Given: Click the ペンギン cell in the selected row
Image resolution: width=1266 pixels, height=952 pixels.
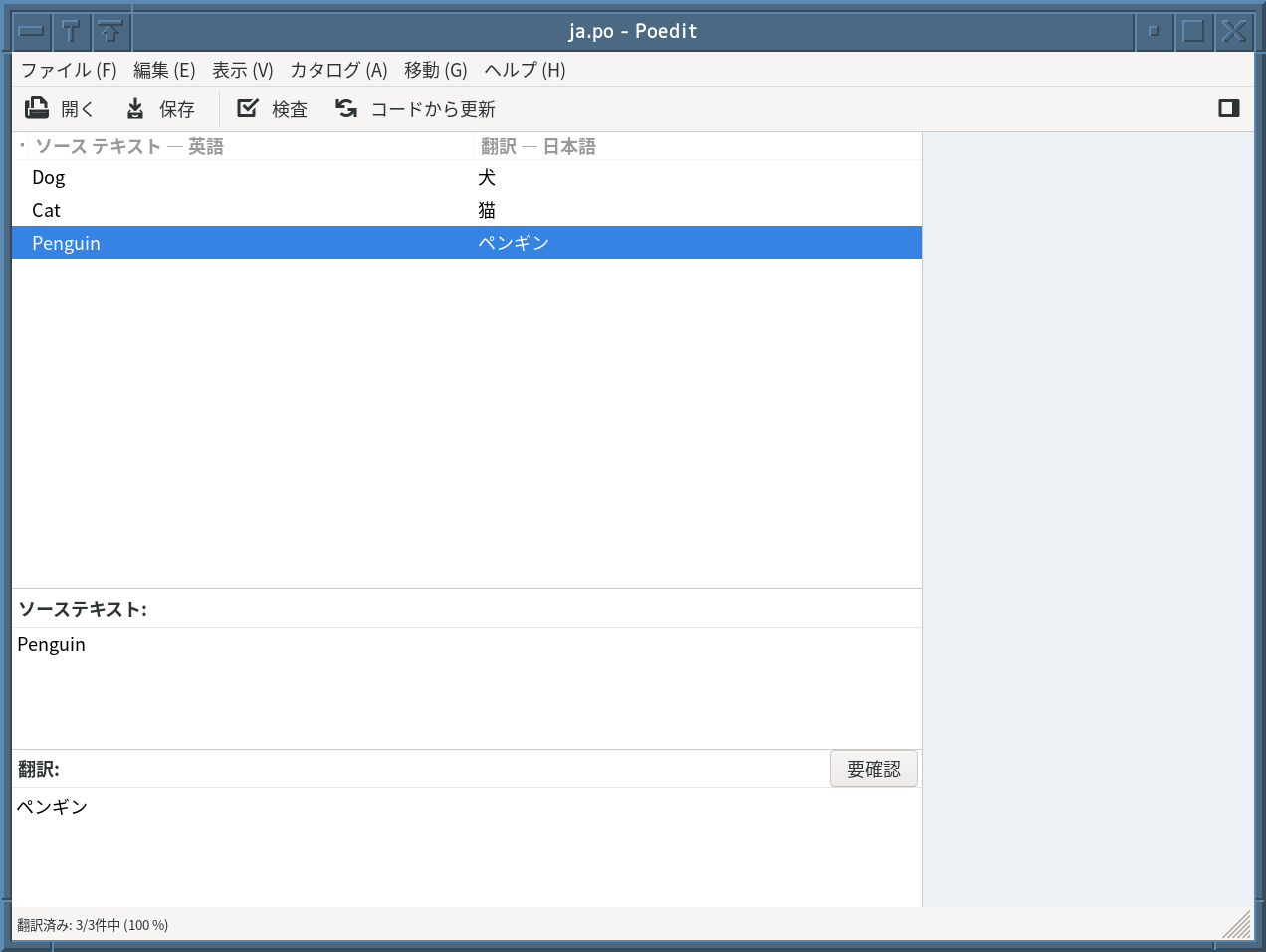Looking at the screenshot, I should 514,243.
